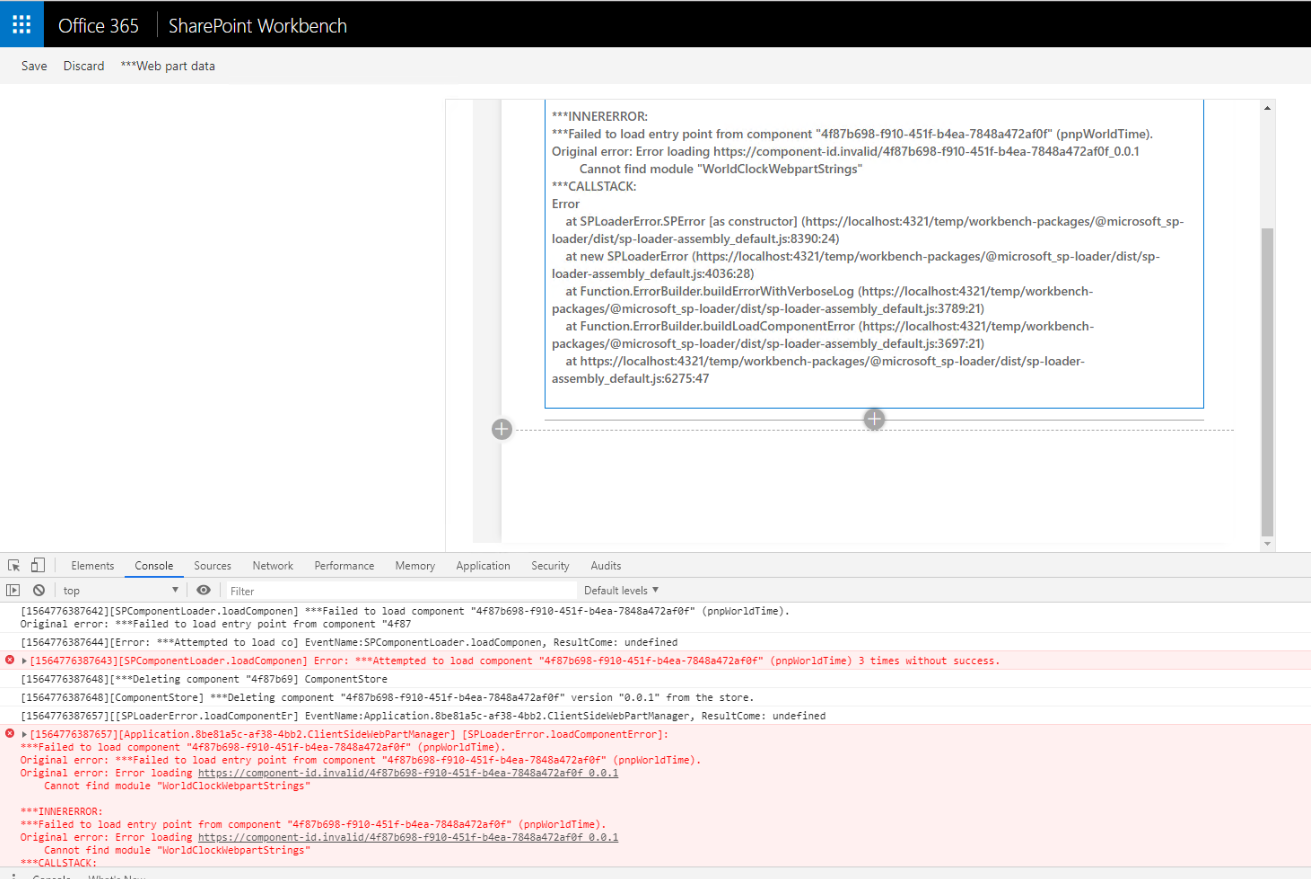Viewport: 1311px width, 879px height.
Task: Go to the Network tab
Action: [273, 566]
